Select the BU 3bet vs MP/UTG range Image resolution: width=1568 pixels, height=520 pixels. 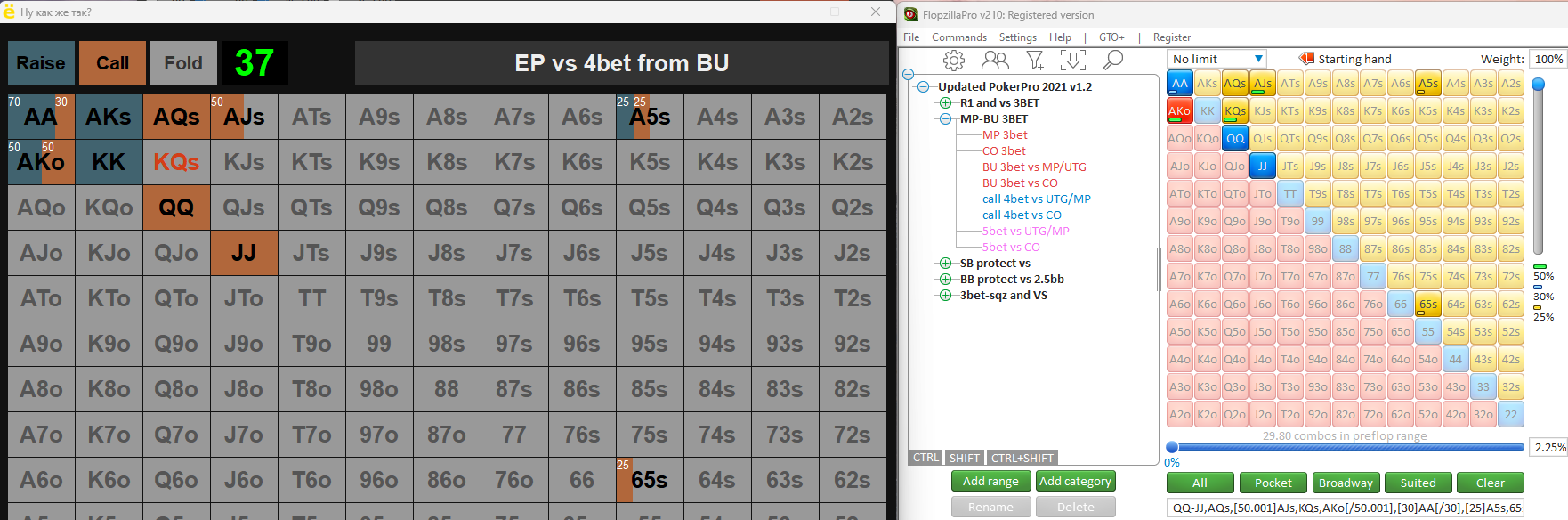(x=1034, y=167)
